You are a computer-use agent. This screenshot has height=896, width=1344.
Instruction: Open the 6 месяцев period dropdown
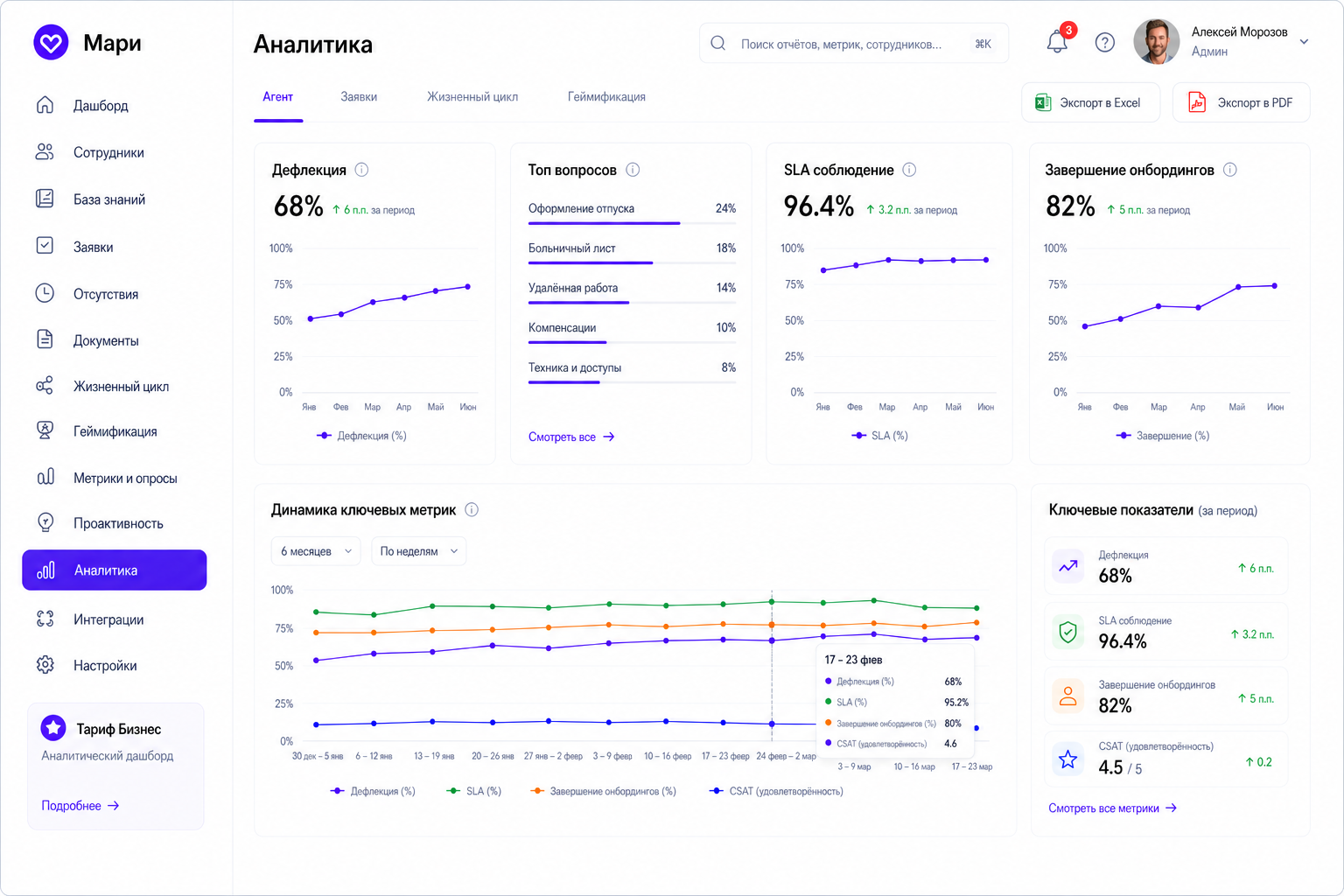pyautogui.click(x=316, y=551)
